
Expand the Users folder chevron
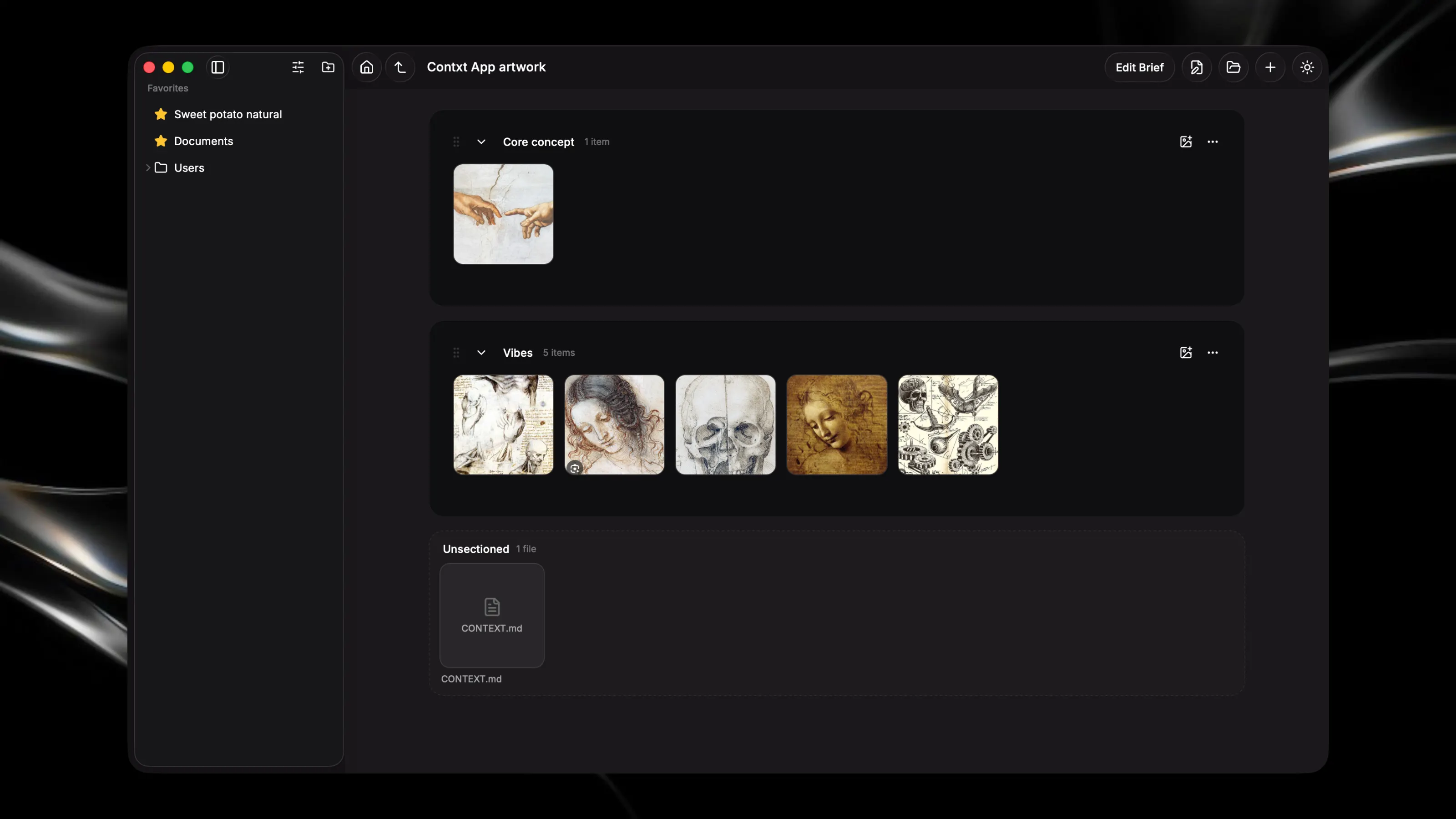(147, 168)
